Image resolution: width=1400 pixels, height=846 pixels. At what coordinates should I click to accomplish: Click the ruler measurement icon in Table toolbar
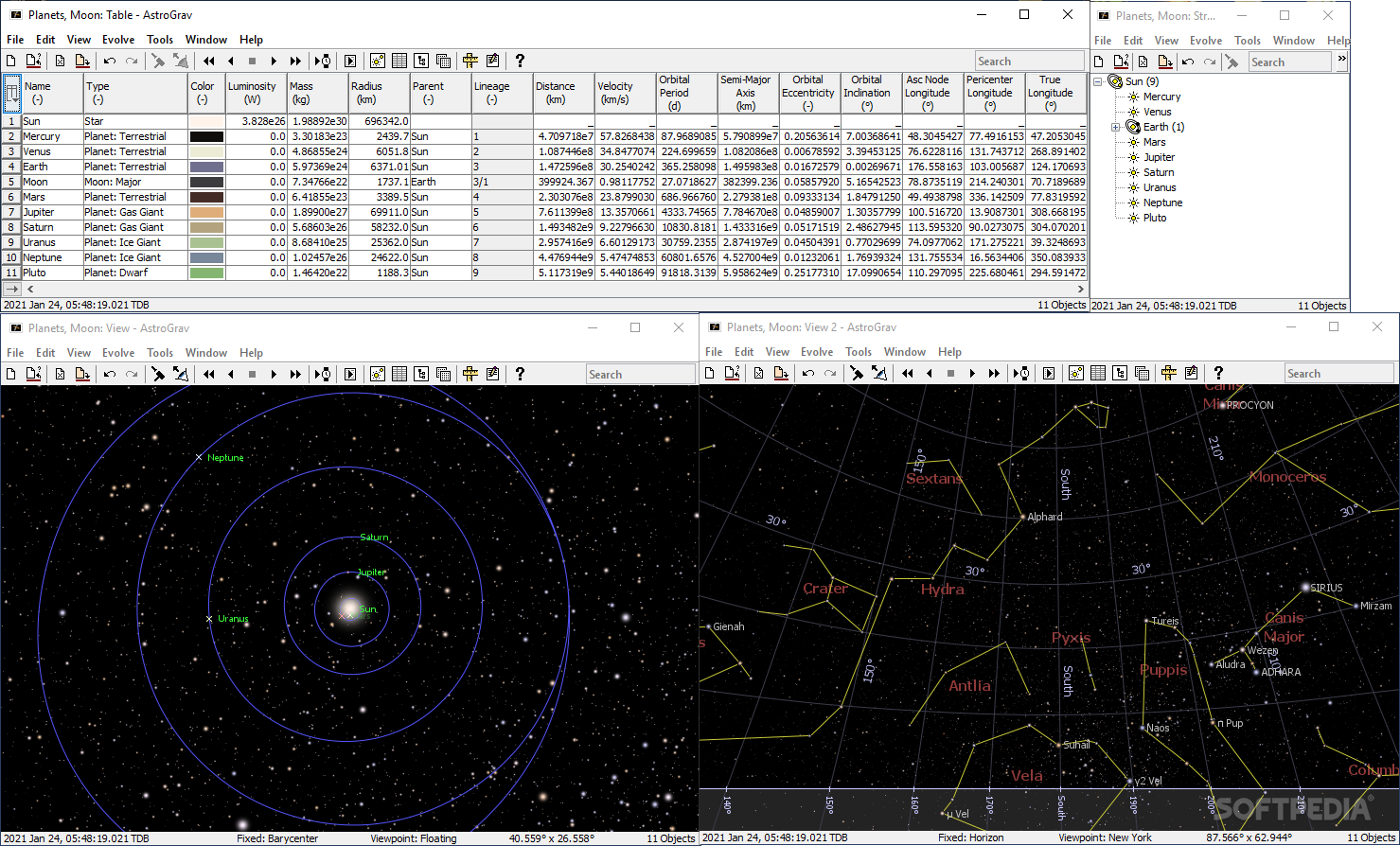coord(470,61)
